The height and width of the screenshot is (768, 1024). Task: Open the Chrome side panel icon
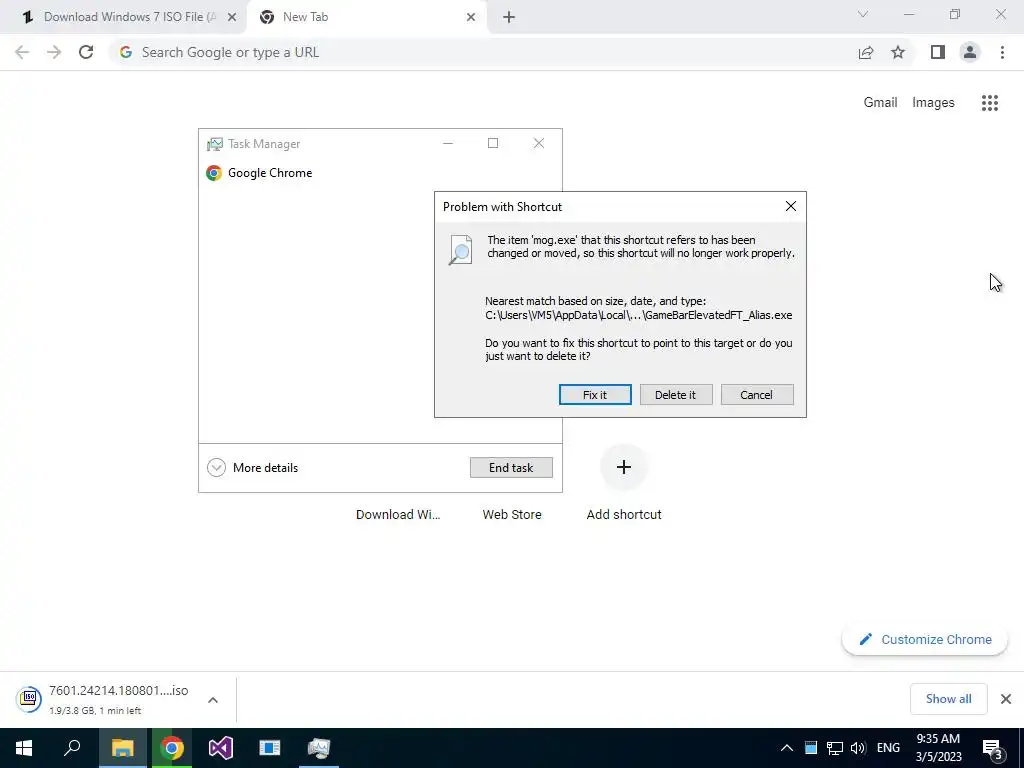[938, 52]
